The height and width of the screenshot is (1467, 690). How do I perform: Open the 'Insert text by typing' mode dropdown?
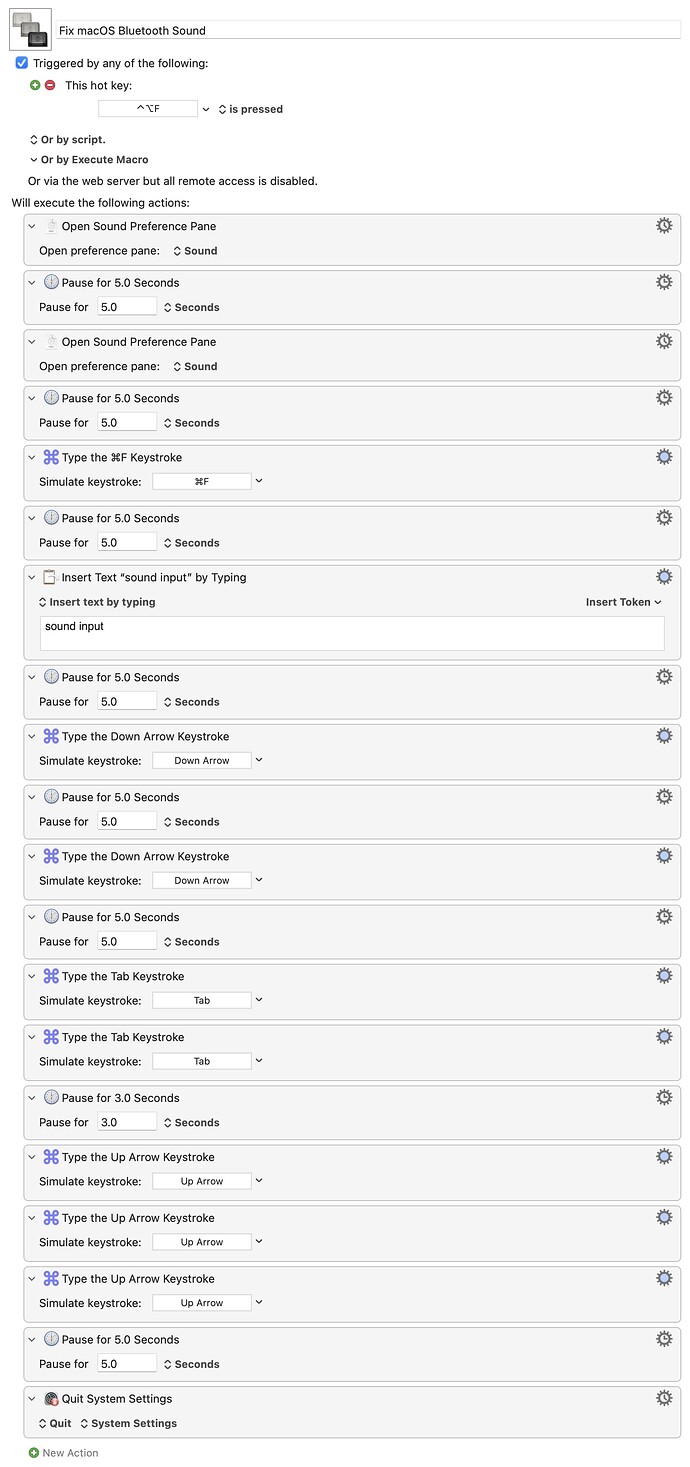point(97,602)
